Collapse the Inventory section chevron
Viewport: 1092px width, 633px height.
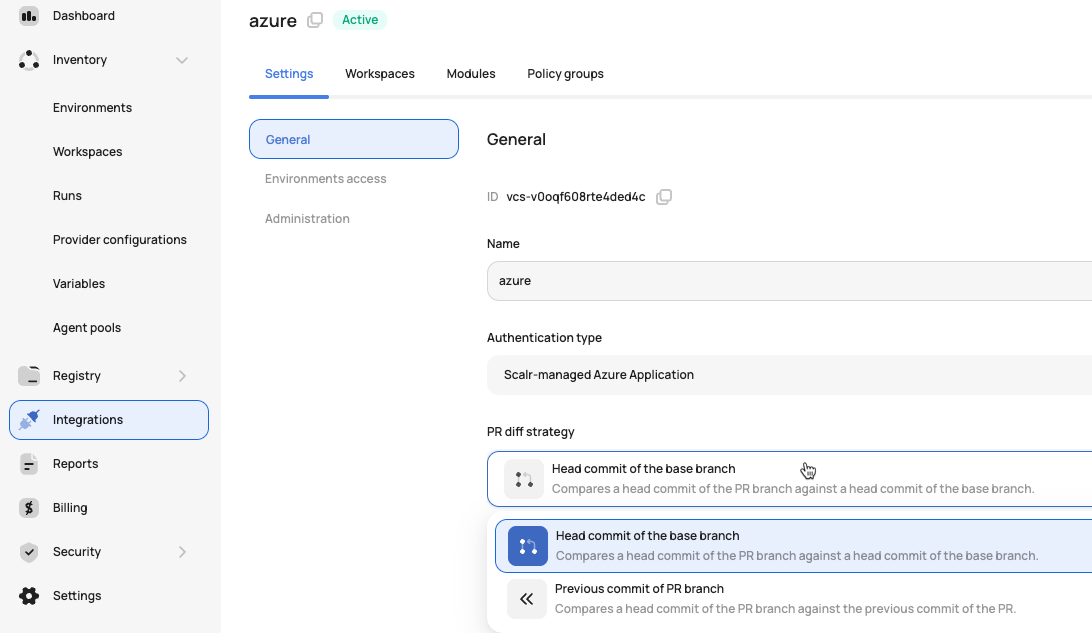(182, 60)
